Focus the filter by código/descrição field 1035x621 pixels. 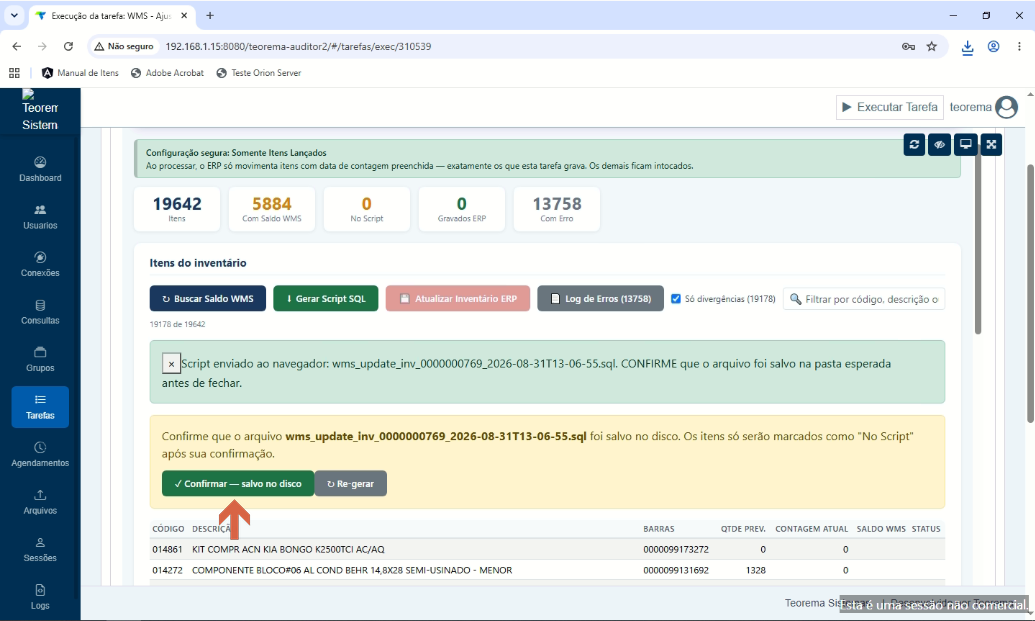(x=863, y=299)
